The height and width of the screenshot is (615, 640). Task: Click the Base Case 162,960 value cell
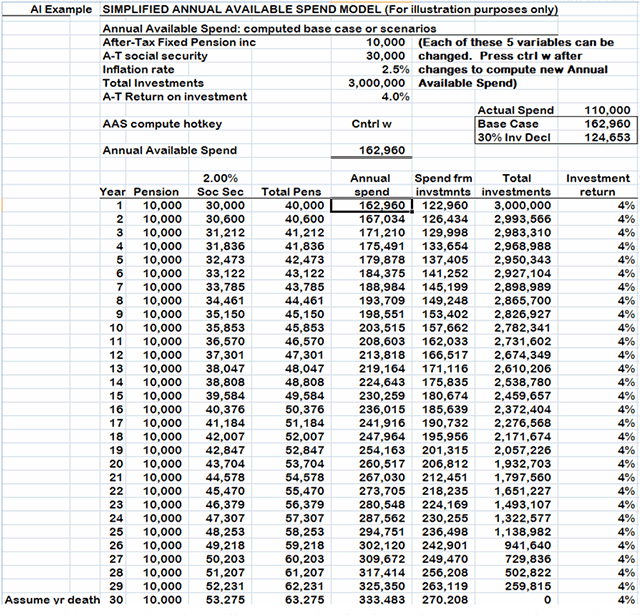point(606,124)
